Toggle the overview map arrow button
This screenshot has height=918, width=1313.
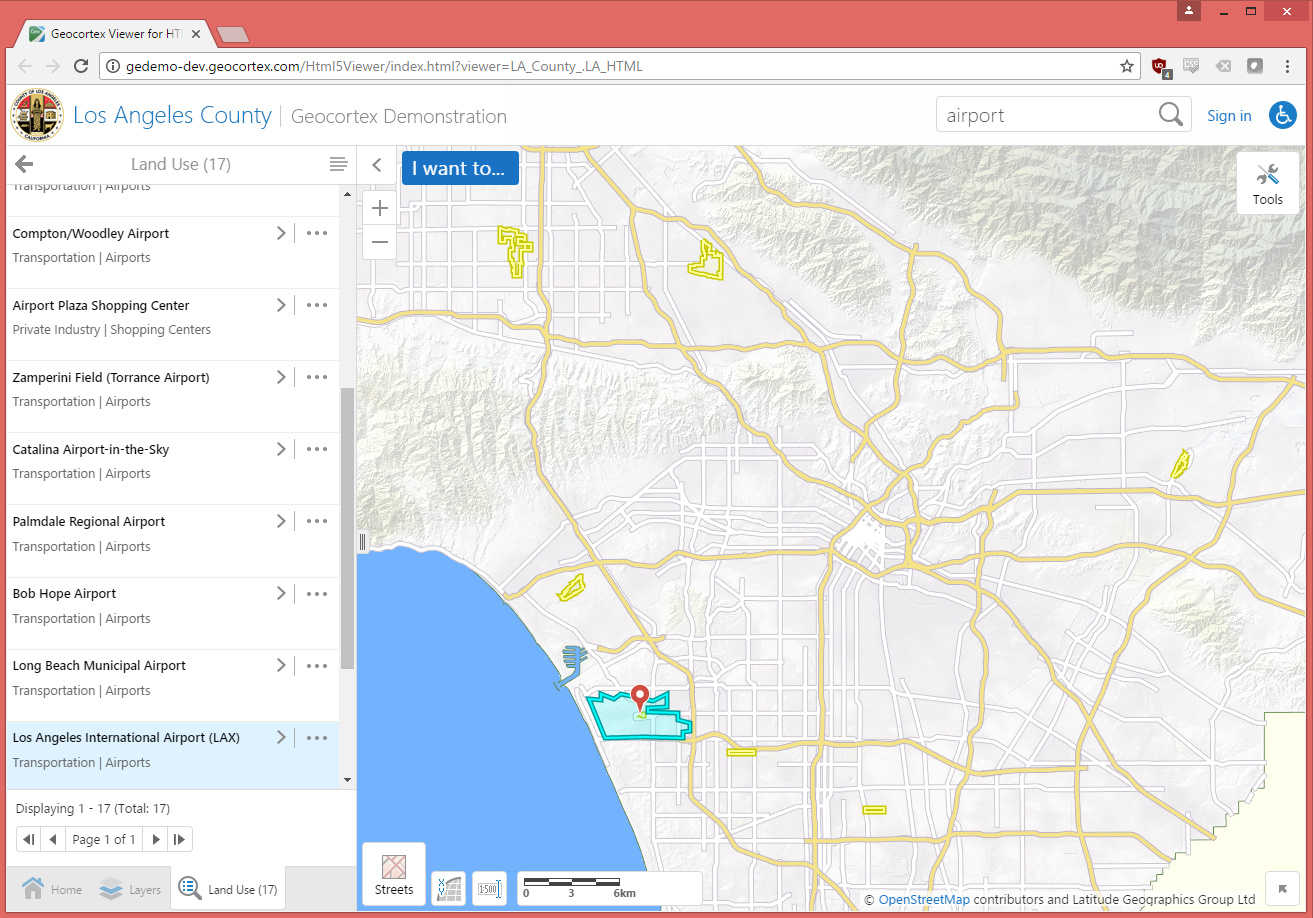(x=1282, y=889)
